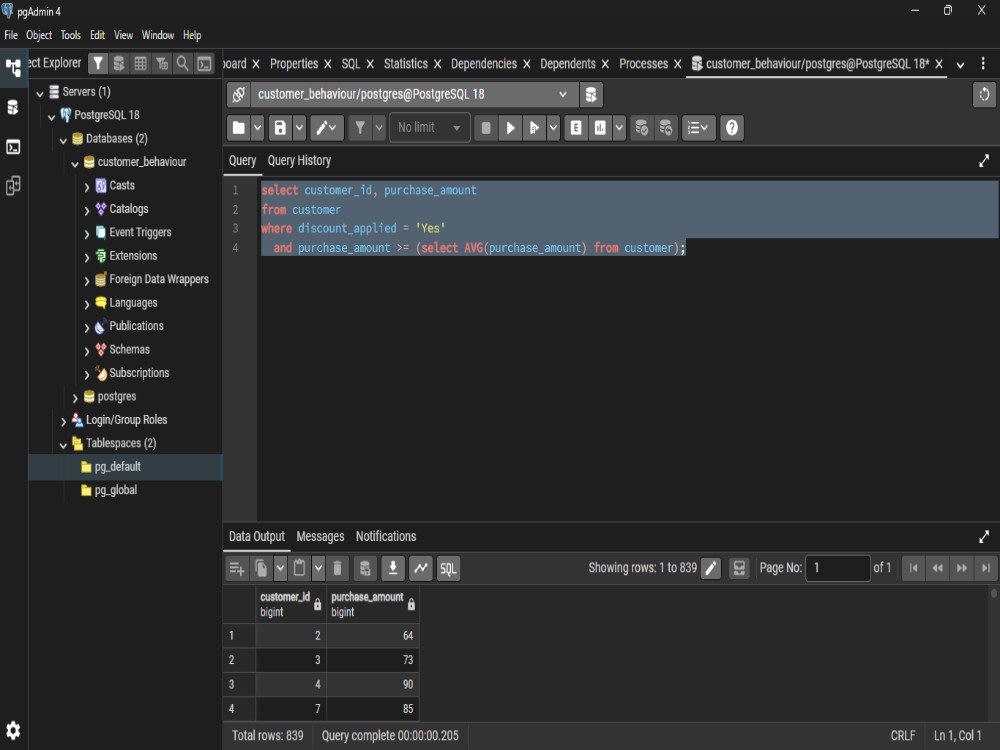The width and height of the screenshot is (1000, 750).
Task: Open the Query Tool from the explorer toolbar
Action: [x=119, y=63]
